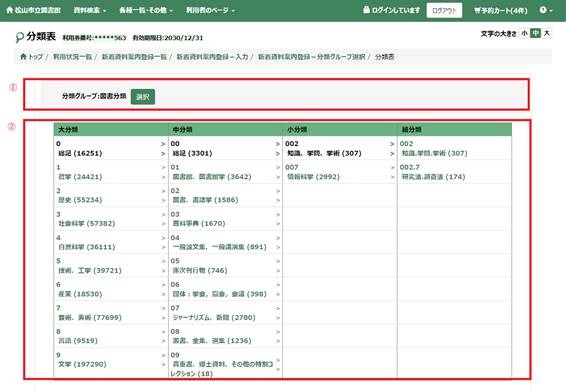566x391 pixels.
Task: Select minor class 002 知識、学問、学術 (307)
Action: [x=340, y=148]
